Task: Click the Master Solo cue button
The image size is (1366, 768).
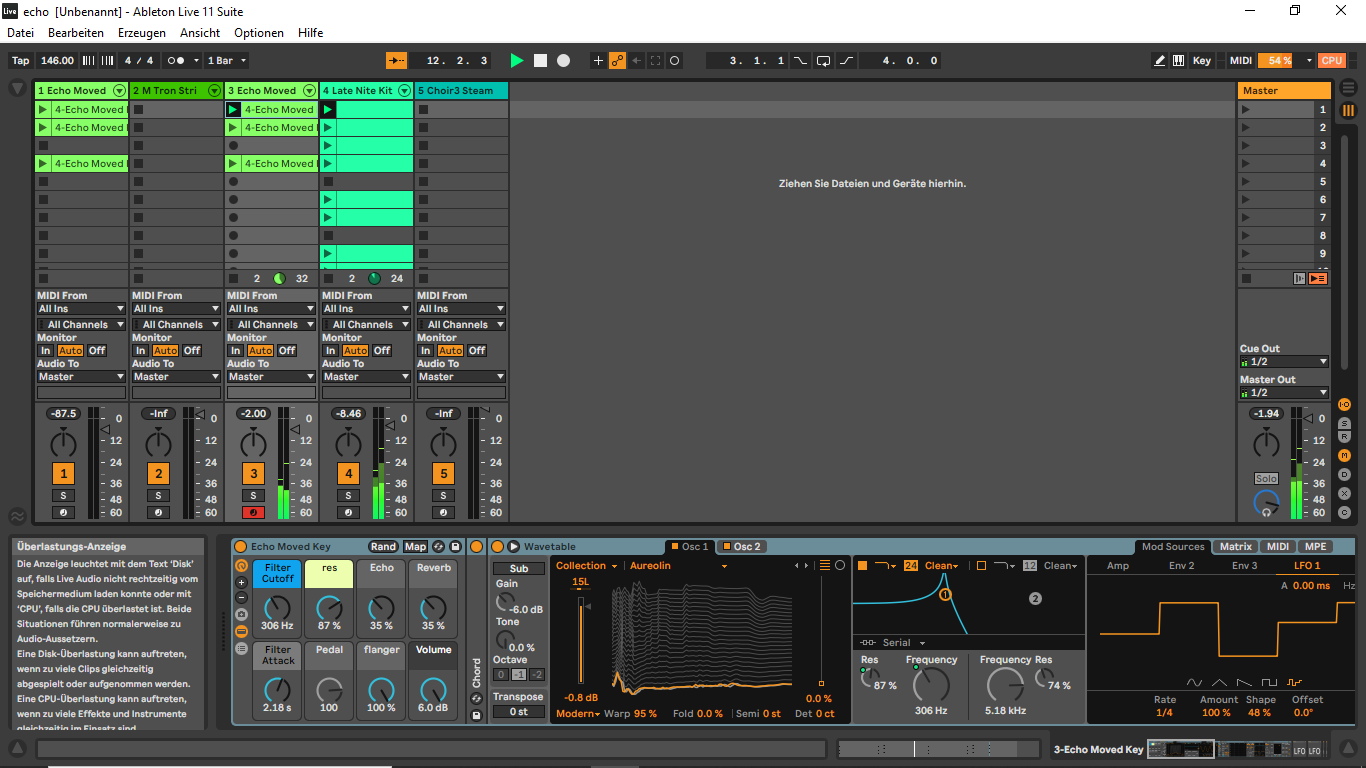Action: 1266,479
